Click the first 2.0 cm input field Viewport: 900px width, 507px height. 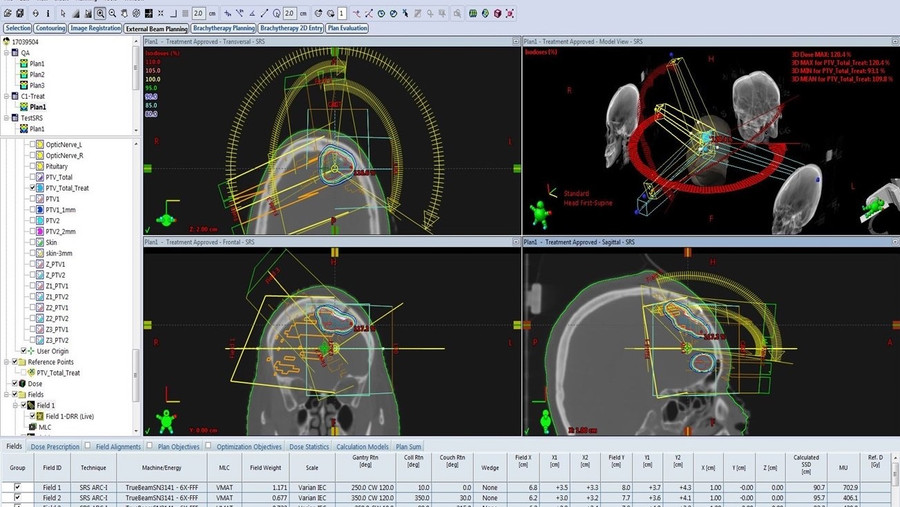[199, 13]
